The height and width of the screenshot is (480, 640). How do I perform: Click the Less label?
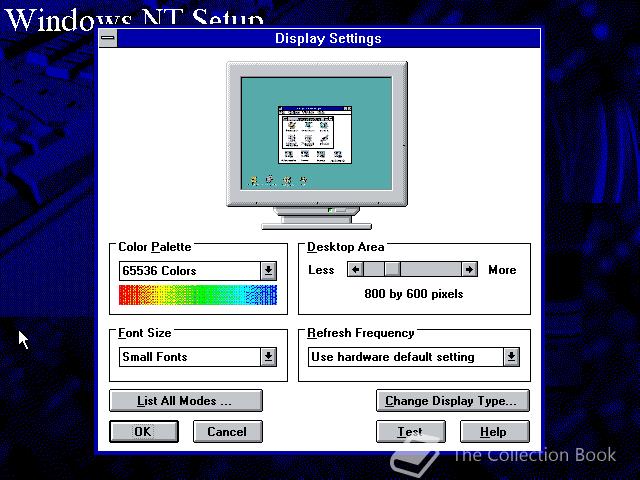(x=321, y=270)
